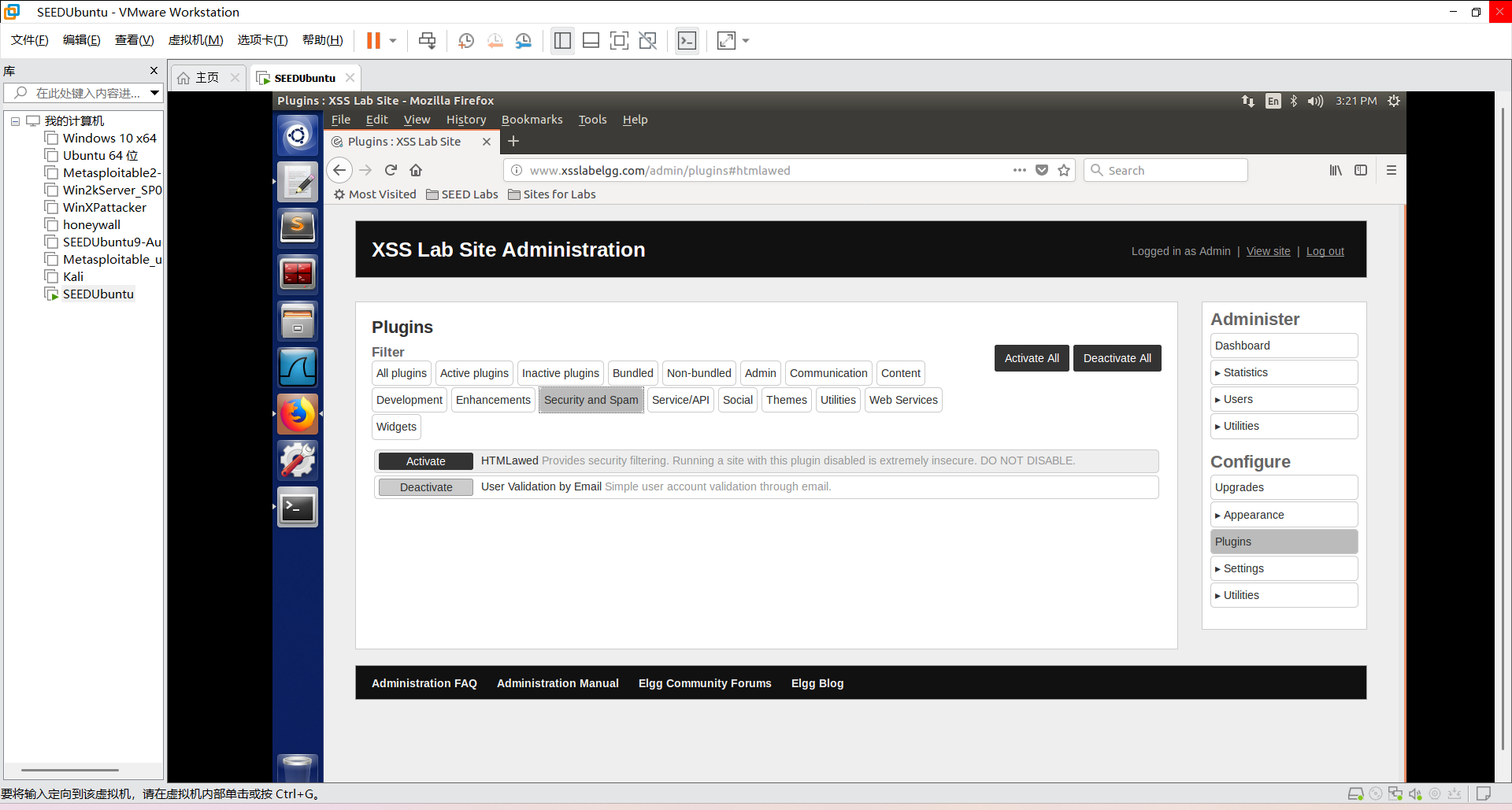Open the VMware console view icon

pos(687,40)
